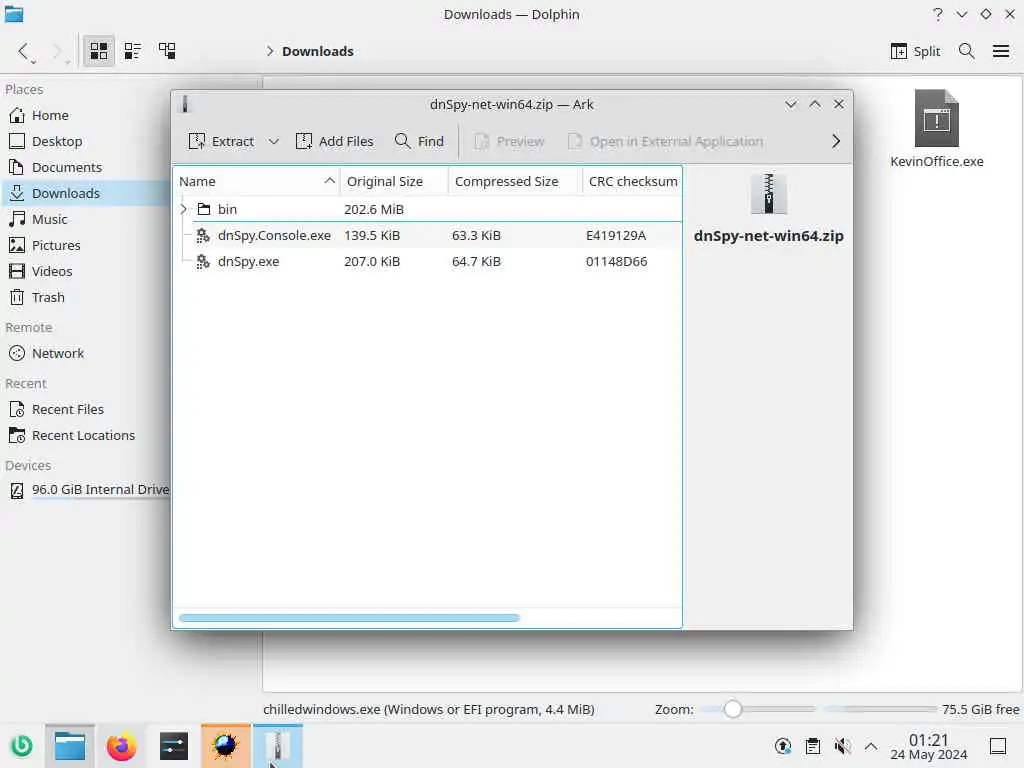Open Dolphin search
Screen dimensions: 1024x768
pos(967,51)
